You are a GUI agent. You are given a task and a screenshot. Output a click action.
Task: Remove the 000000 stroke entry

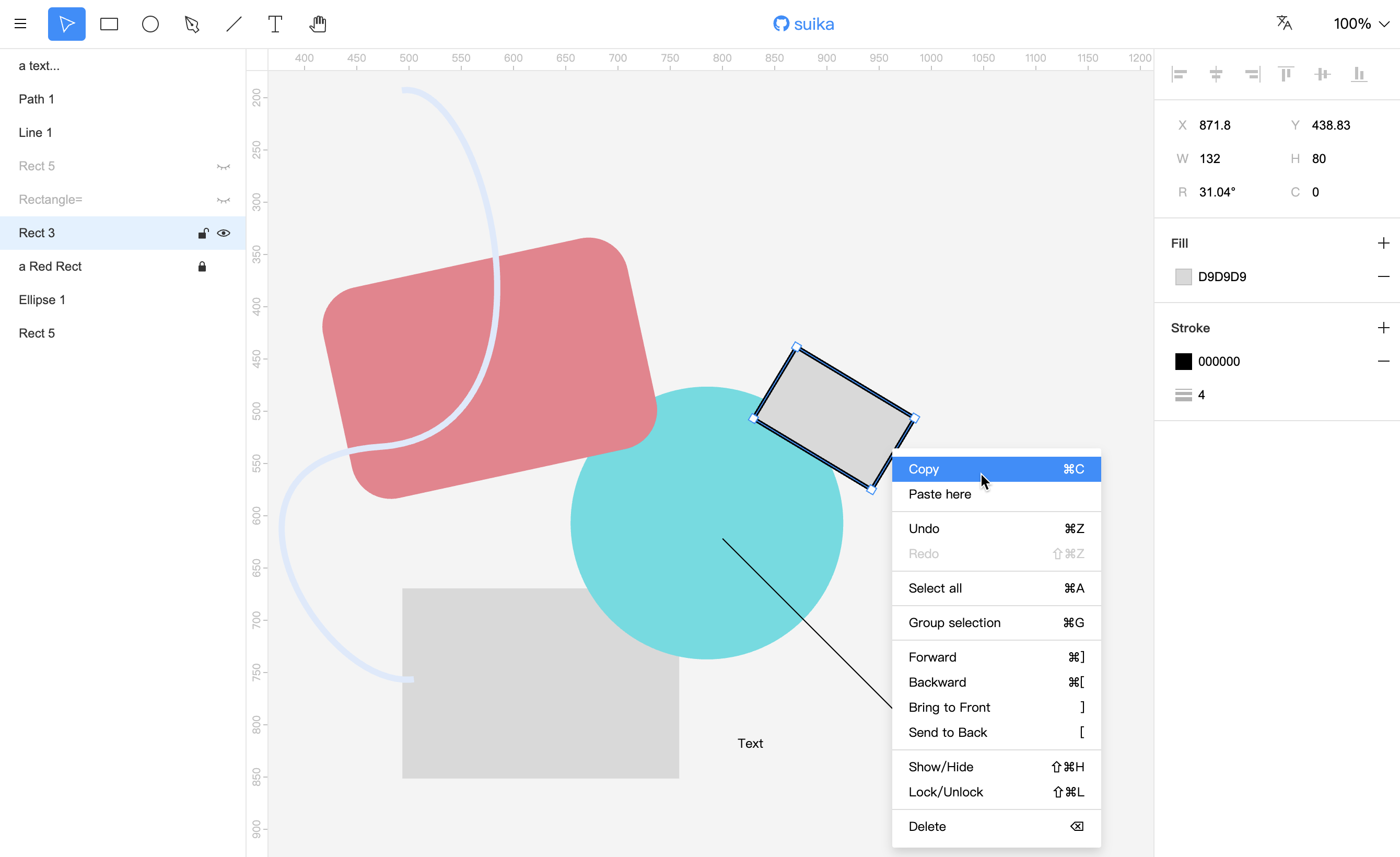click(x=1383, y=362)
